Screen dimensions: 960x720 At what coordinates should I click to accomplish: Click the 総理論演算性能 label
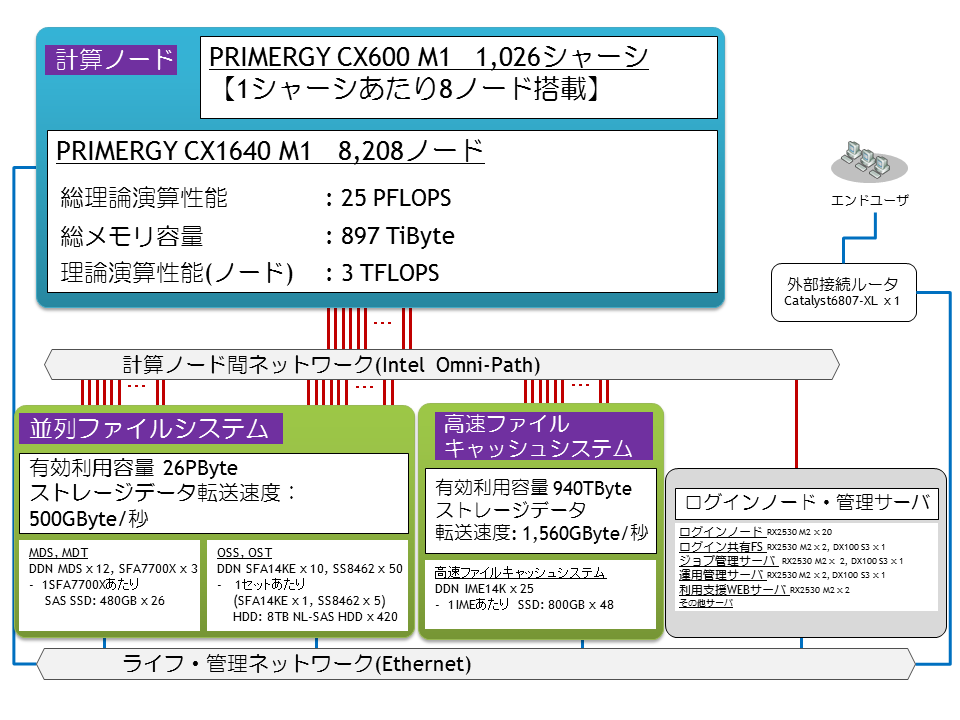point(144,198)
